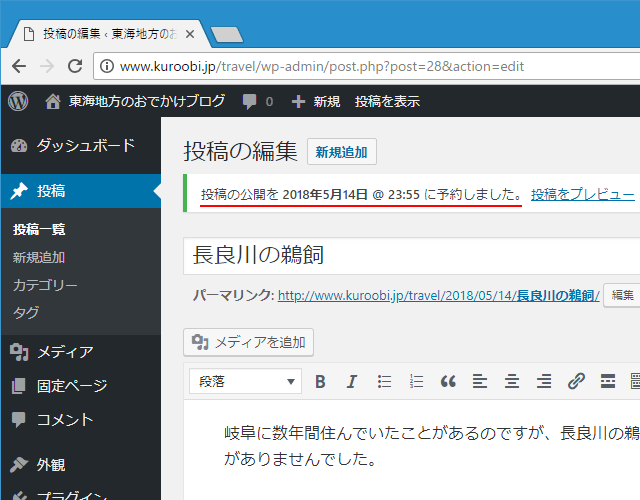
Task: Open 外観 in the sidebar
Action: 80,464
